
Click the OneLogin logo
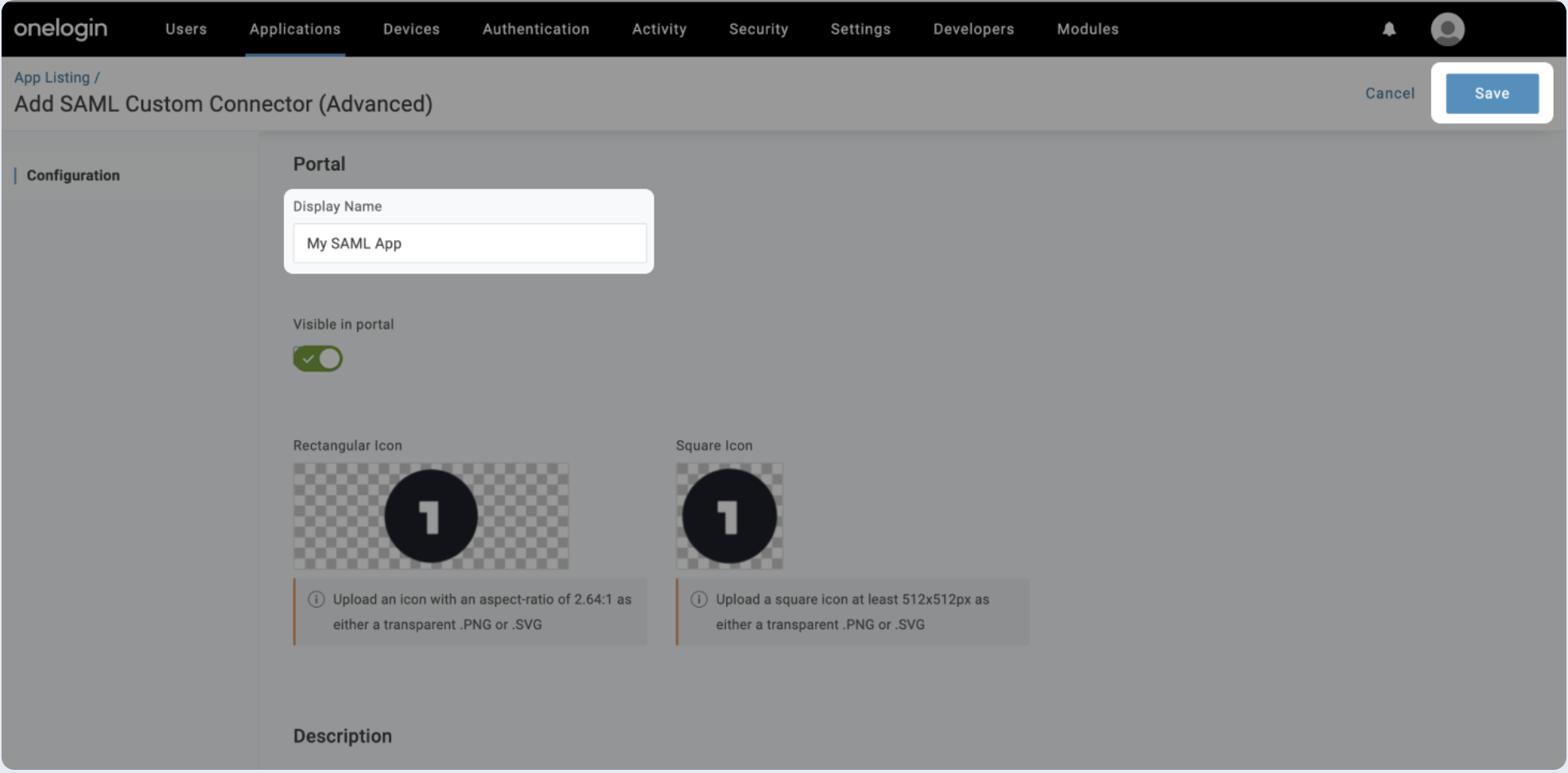click(x=60, y=29)
